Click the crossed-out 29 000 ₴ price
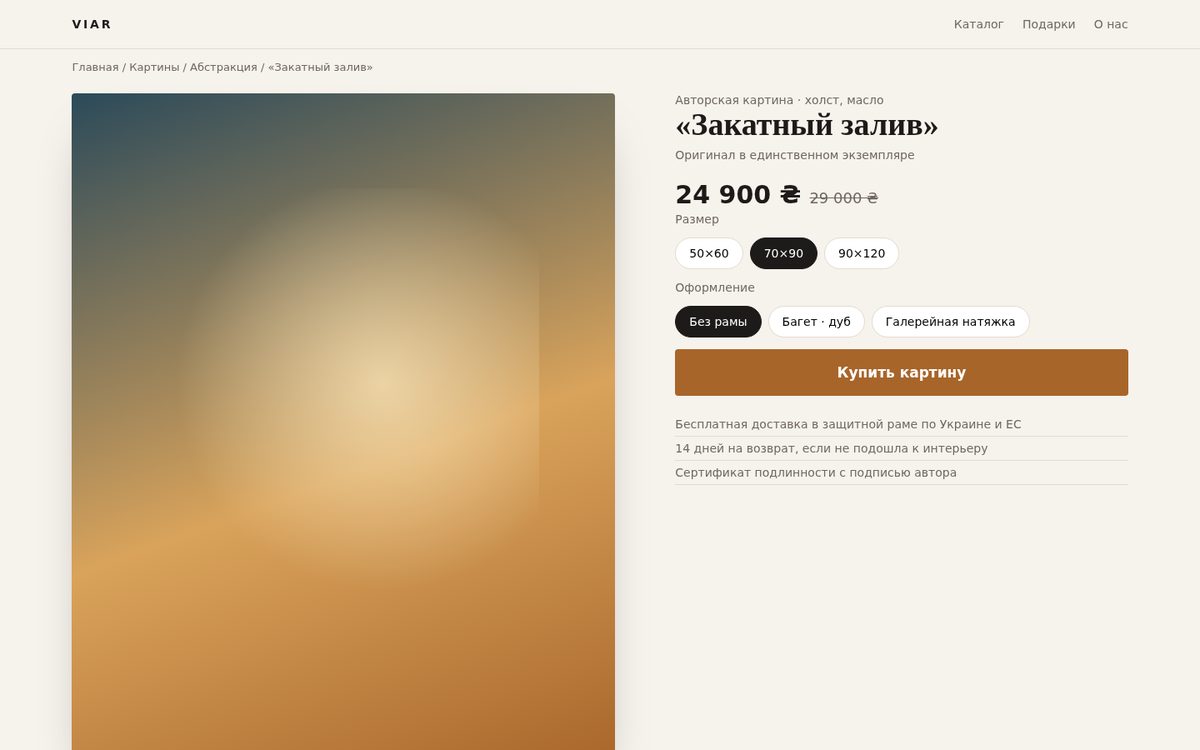This screenshot has width=1200, height=750. [843, 198]
